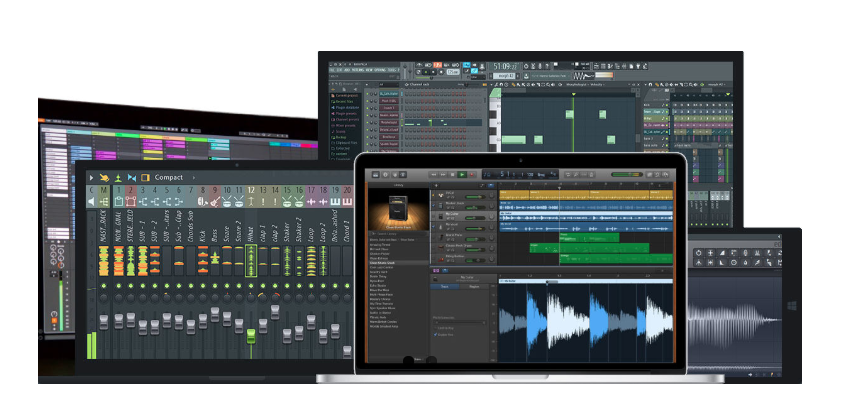Screen dimensions: 852x416
Task: Click the mixer toolbar play-arrow options icon
Action: pos(91,178)
